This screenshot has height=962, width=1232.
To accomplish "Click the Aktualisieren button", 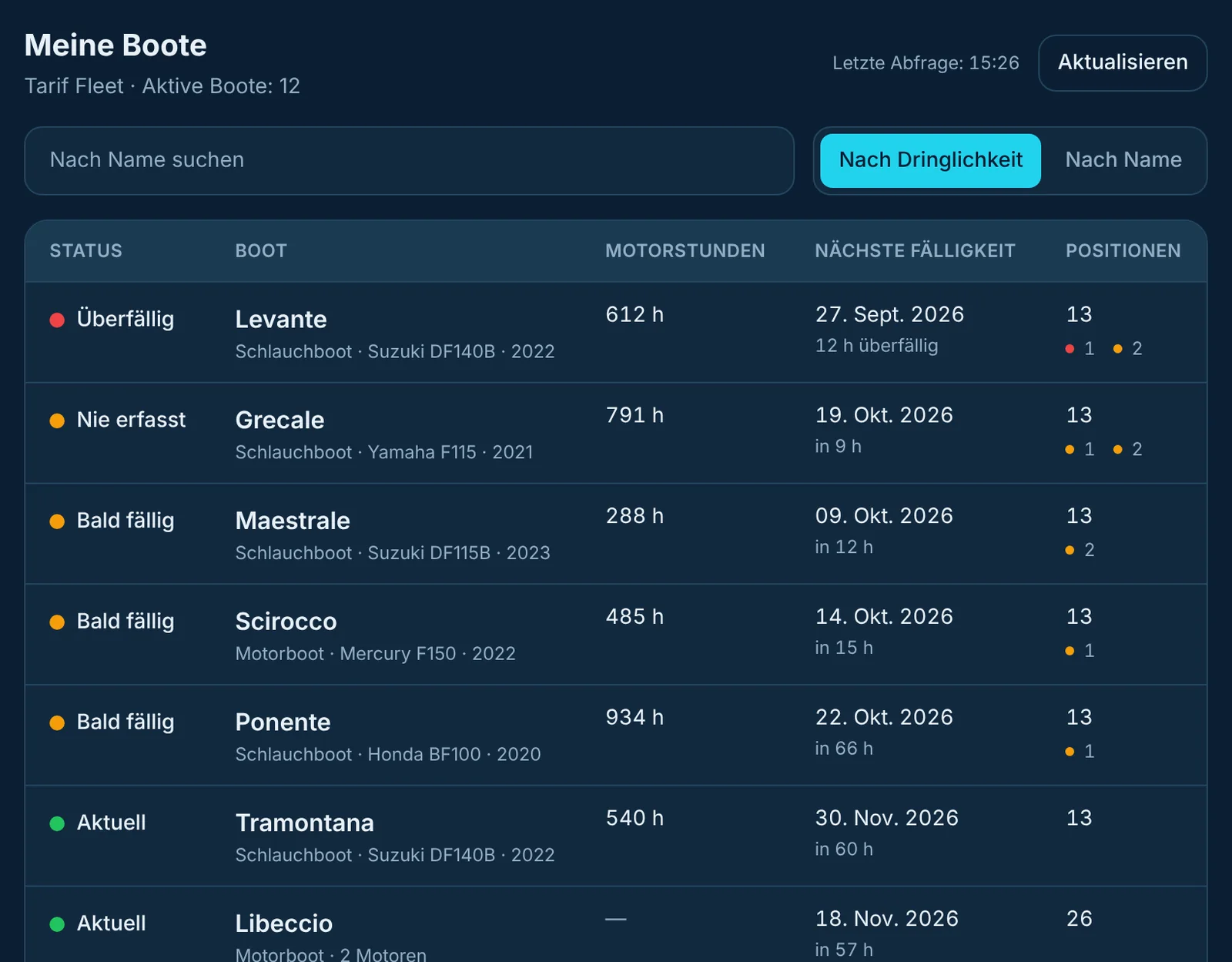I will pyautogui.click(x=1122, y=62).
